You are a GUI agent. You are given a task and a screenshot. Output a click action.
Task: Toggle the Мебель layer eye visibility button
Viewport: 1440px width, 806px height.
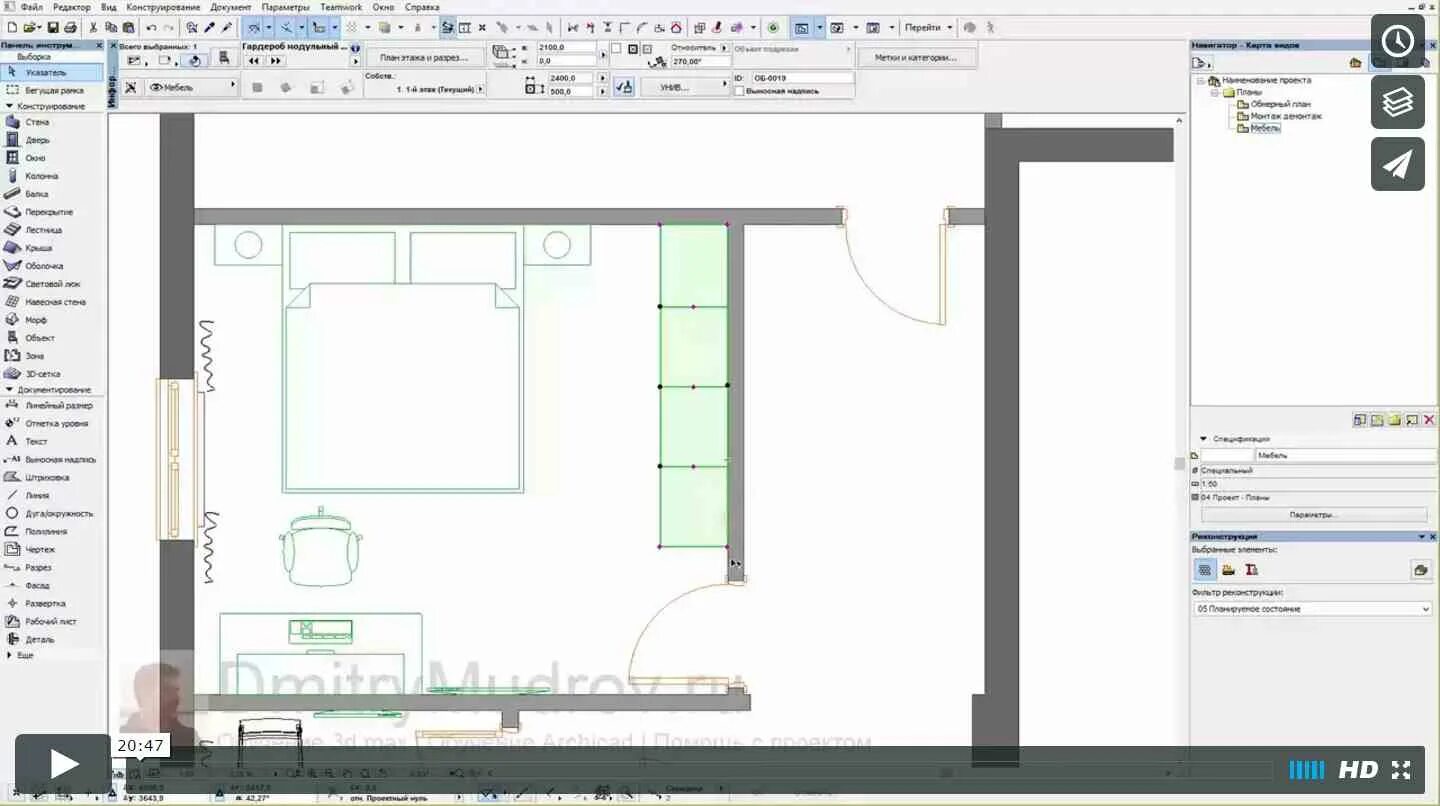point(157,88)
